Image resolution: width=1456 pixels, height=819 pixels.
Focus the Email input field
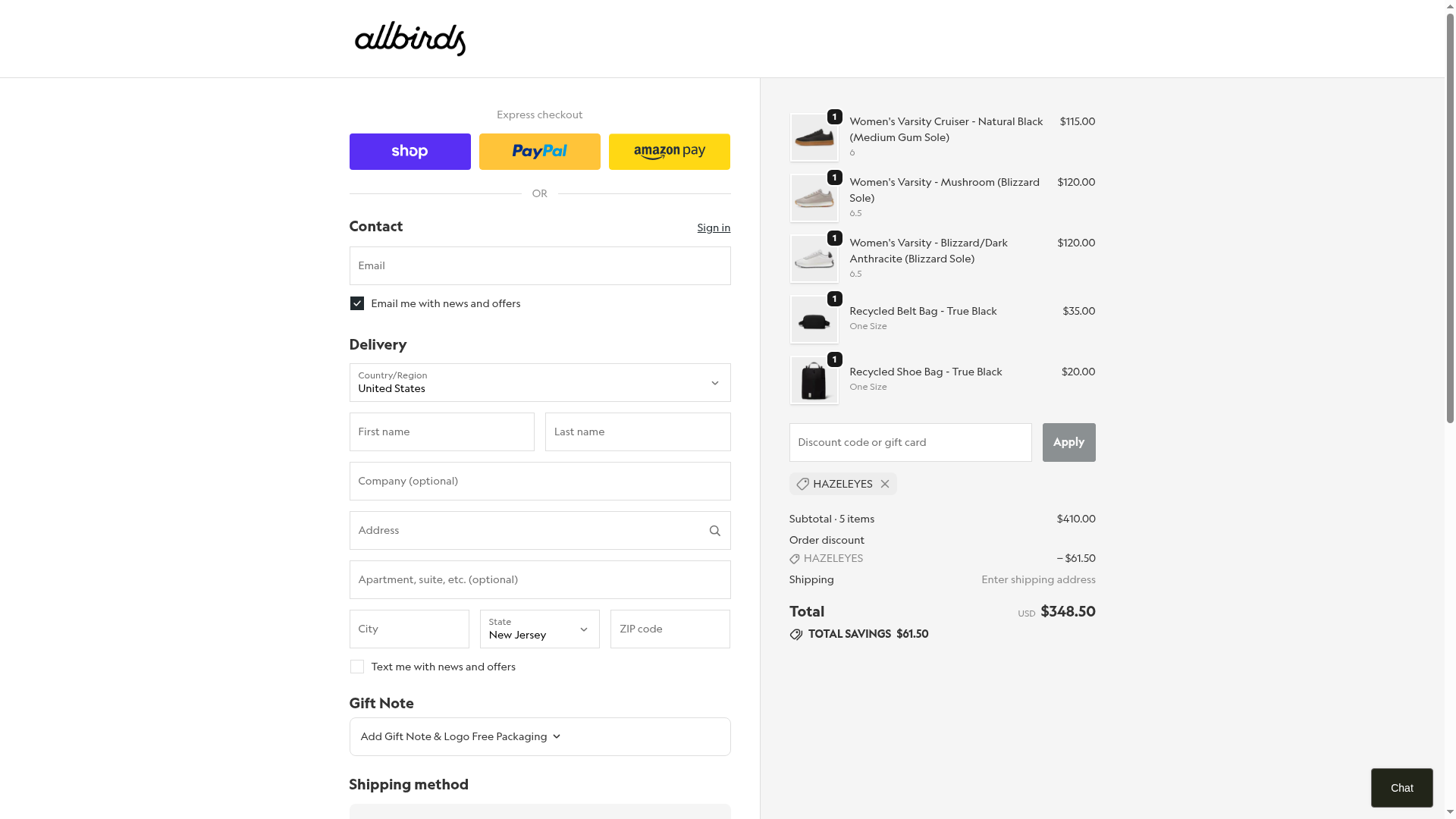539,266
